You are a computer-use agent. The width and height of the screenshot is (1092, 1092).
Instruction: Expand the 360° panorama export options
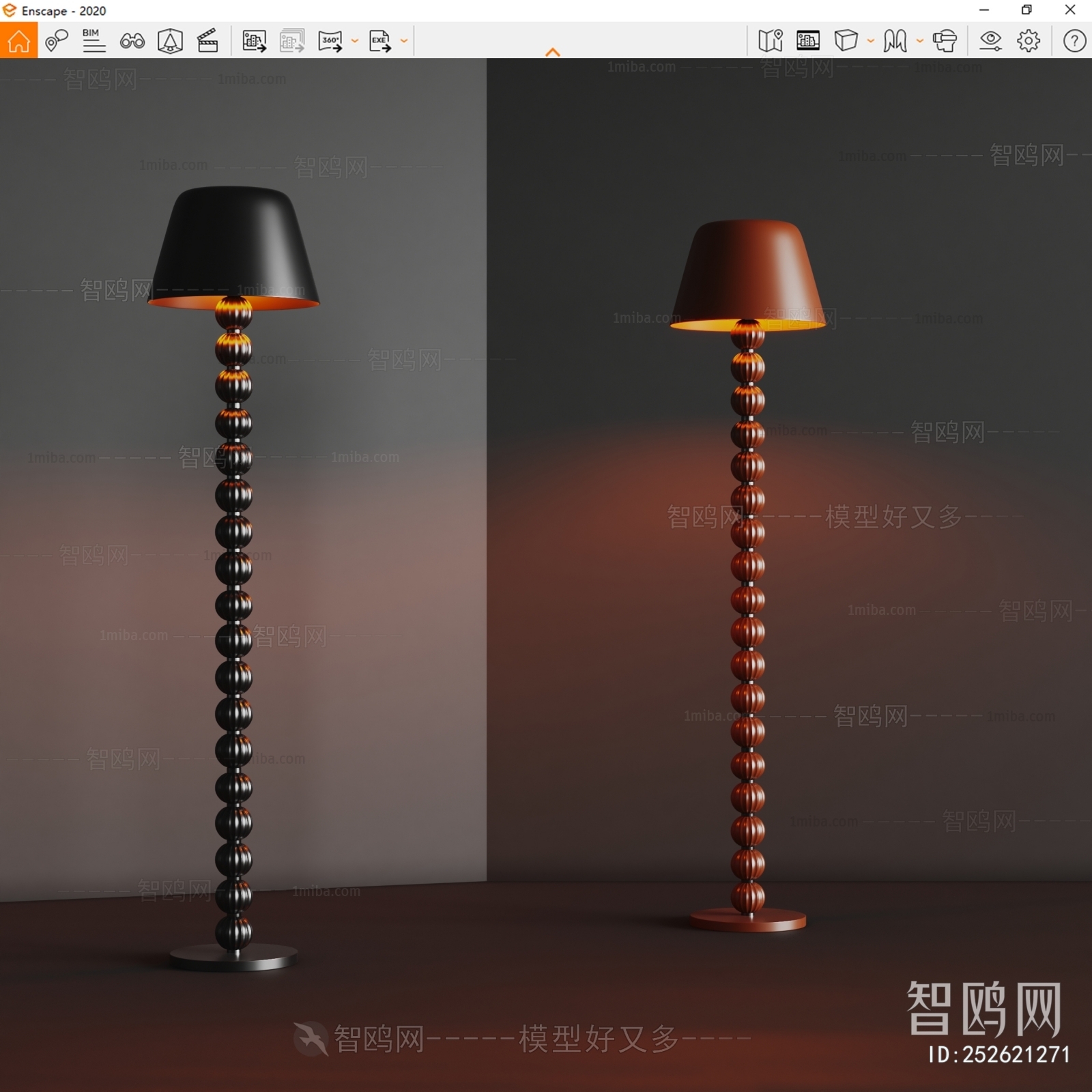click(355, 41)
